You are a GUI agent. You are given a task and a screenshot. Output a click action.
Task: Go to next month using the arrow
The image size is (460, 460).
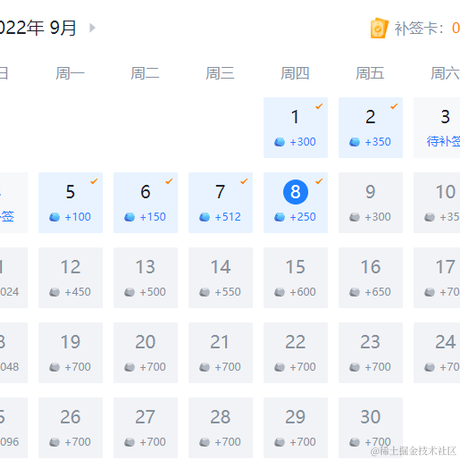coord(92,28)
